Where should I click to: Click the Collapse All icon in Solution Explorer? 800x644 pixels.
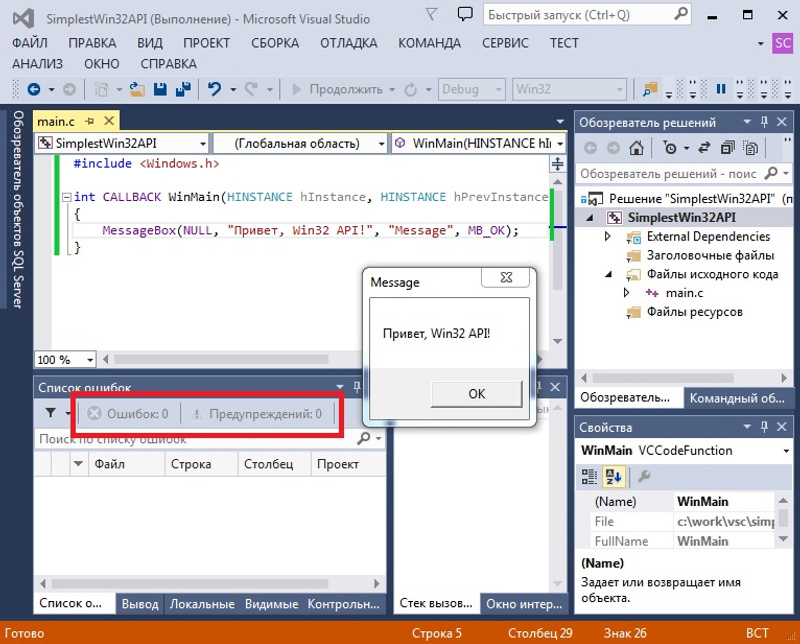coord(725,148)
